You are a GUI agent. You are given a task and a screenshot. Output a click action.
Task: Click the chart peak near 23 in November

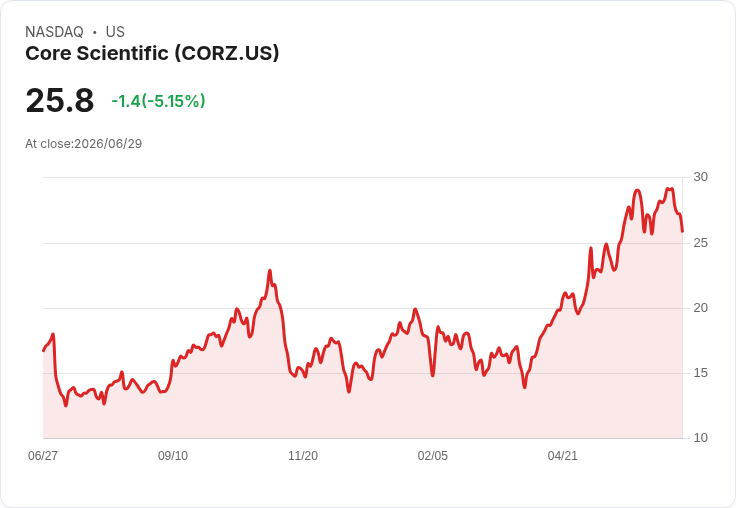click(270, 270)
